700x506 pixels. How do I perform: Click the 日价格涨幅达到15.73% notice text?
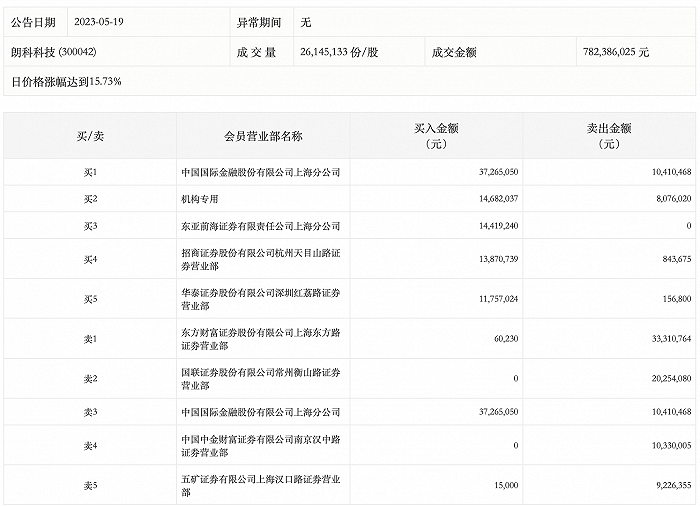click(66, 80)
